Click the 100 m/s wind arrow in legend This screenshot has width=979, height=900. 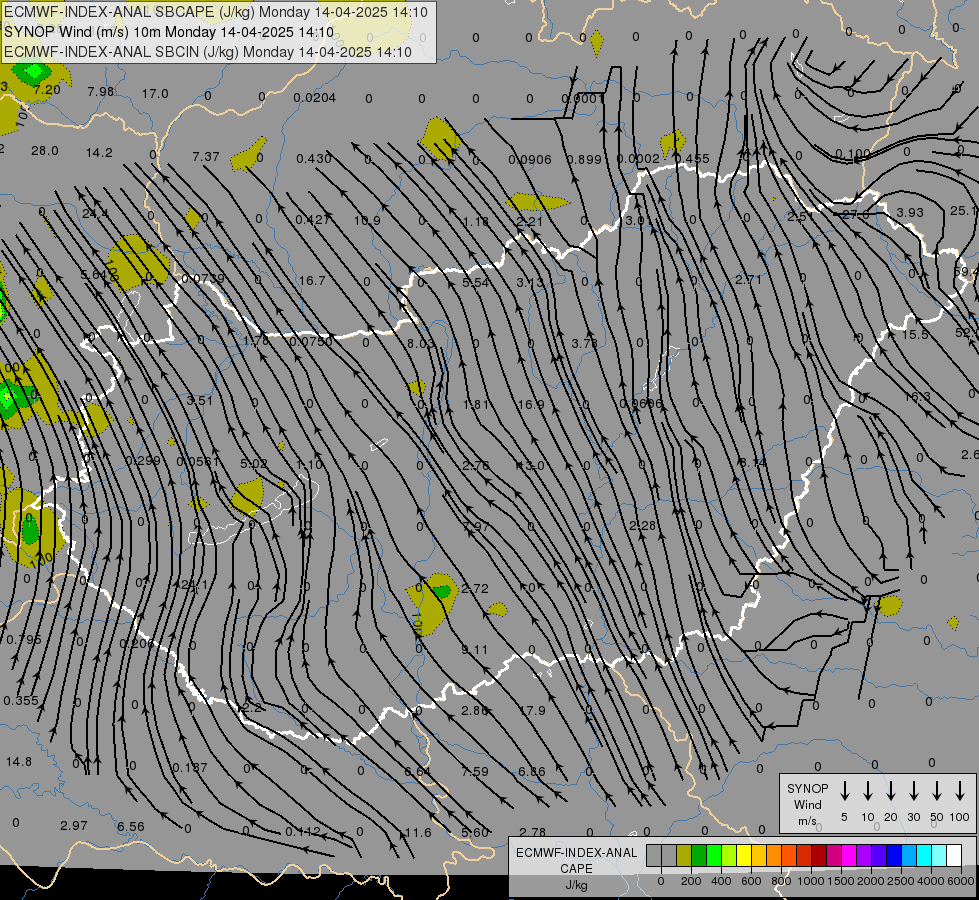[960, 791]
